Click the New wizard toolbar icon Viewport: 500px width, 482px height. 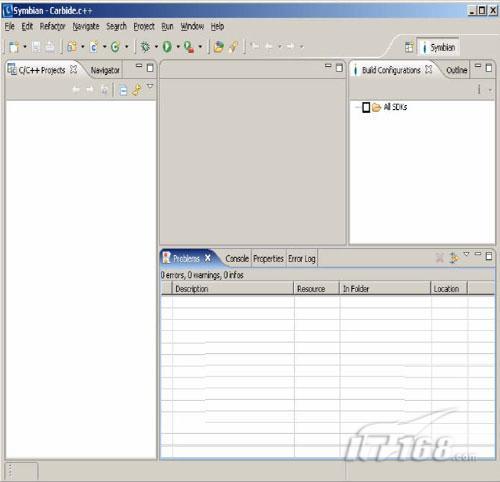(x=14, y=47)
